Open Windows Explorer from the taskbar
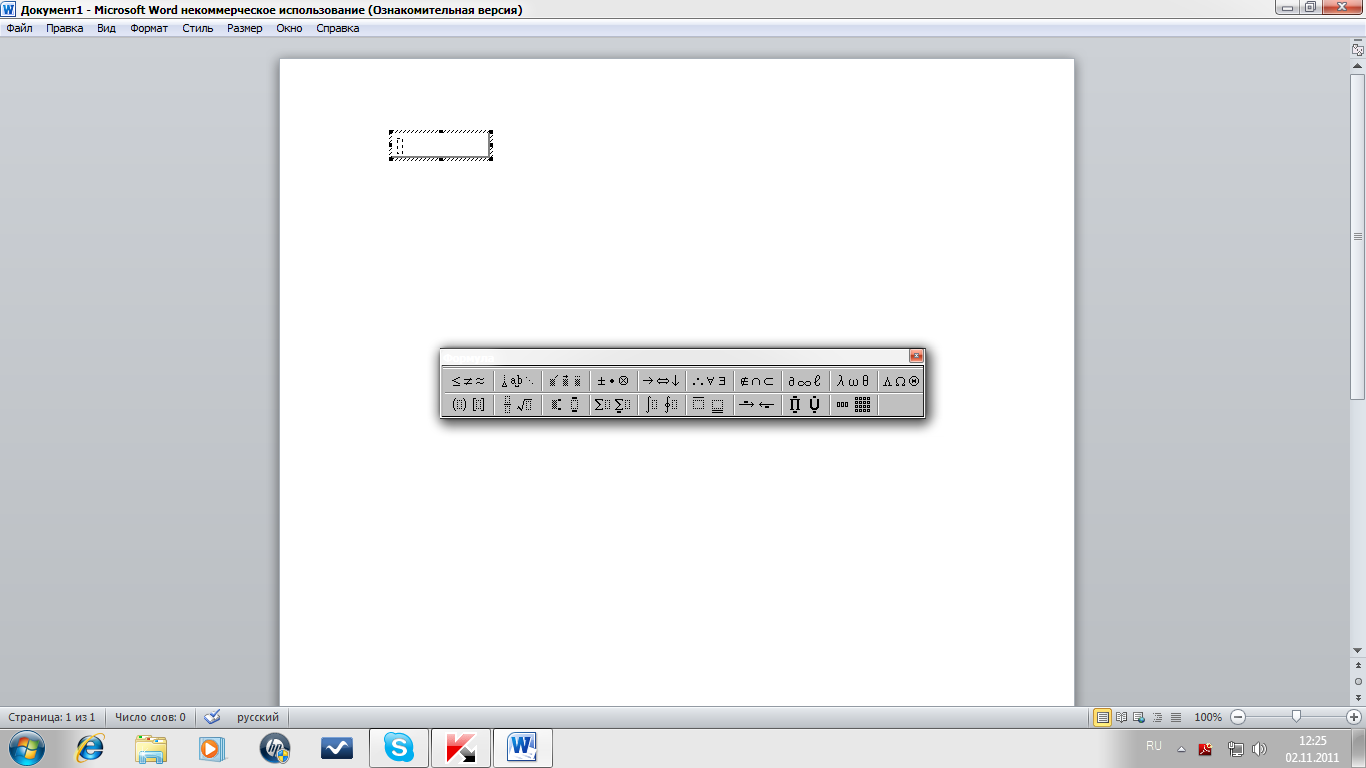 (x=151, y=748)
